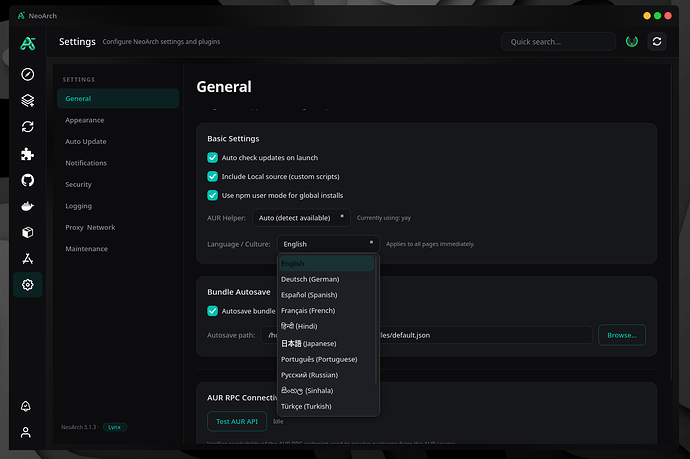This screenshot has width=690, height=459.
Task: Choose Hindi language option
Action: point(327,326)
